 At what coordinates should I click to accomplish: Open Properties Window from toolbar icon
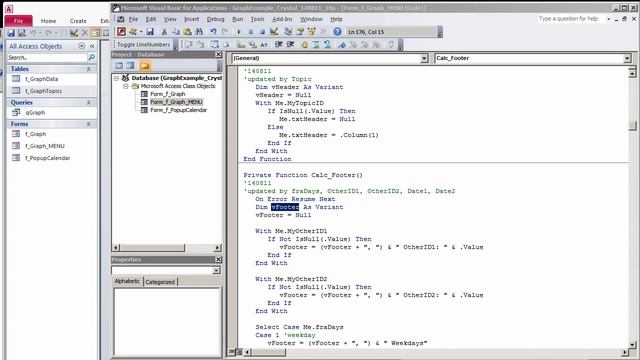tap(300, 31)
